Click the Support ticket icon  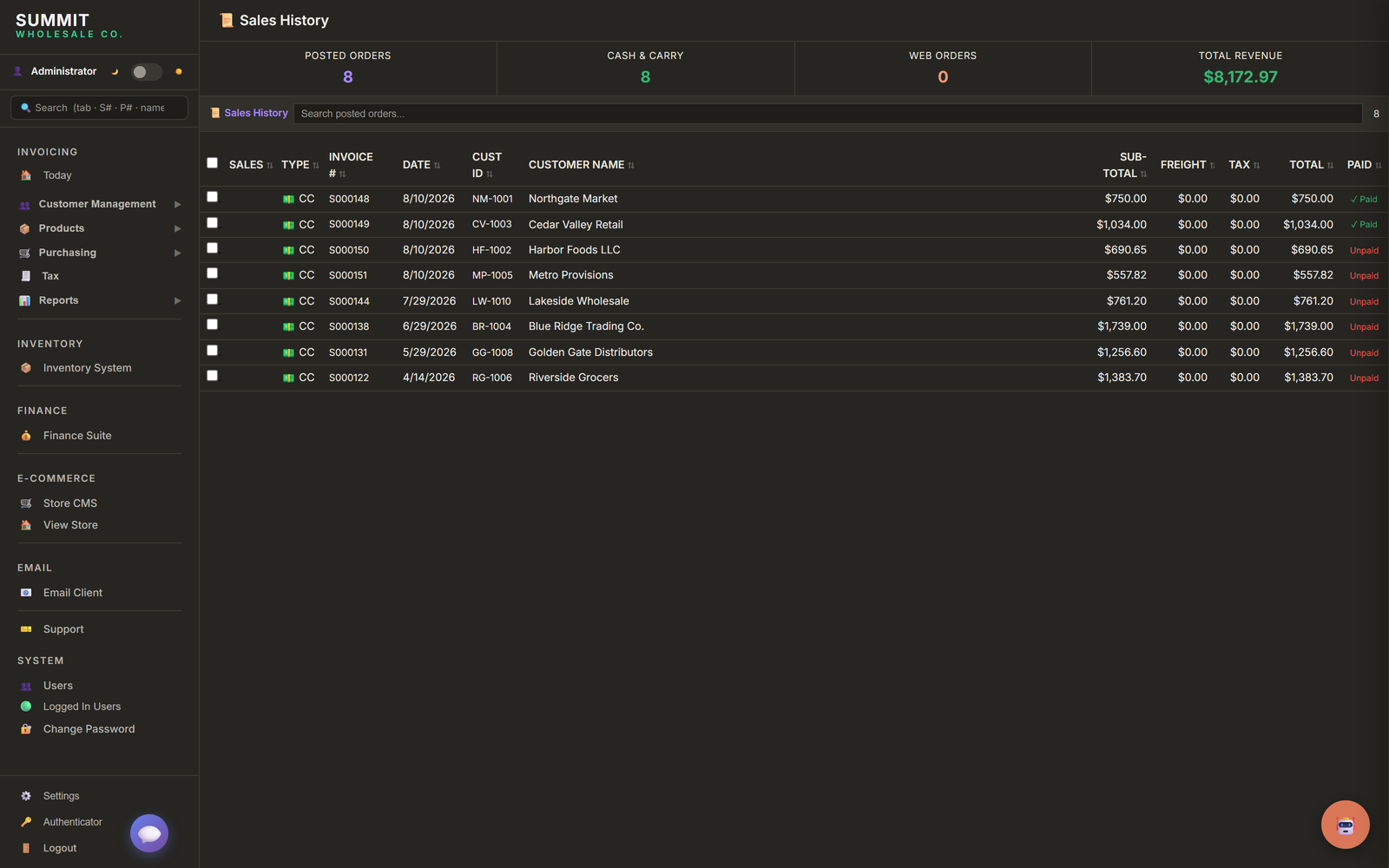coord(26,629)
